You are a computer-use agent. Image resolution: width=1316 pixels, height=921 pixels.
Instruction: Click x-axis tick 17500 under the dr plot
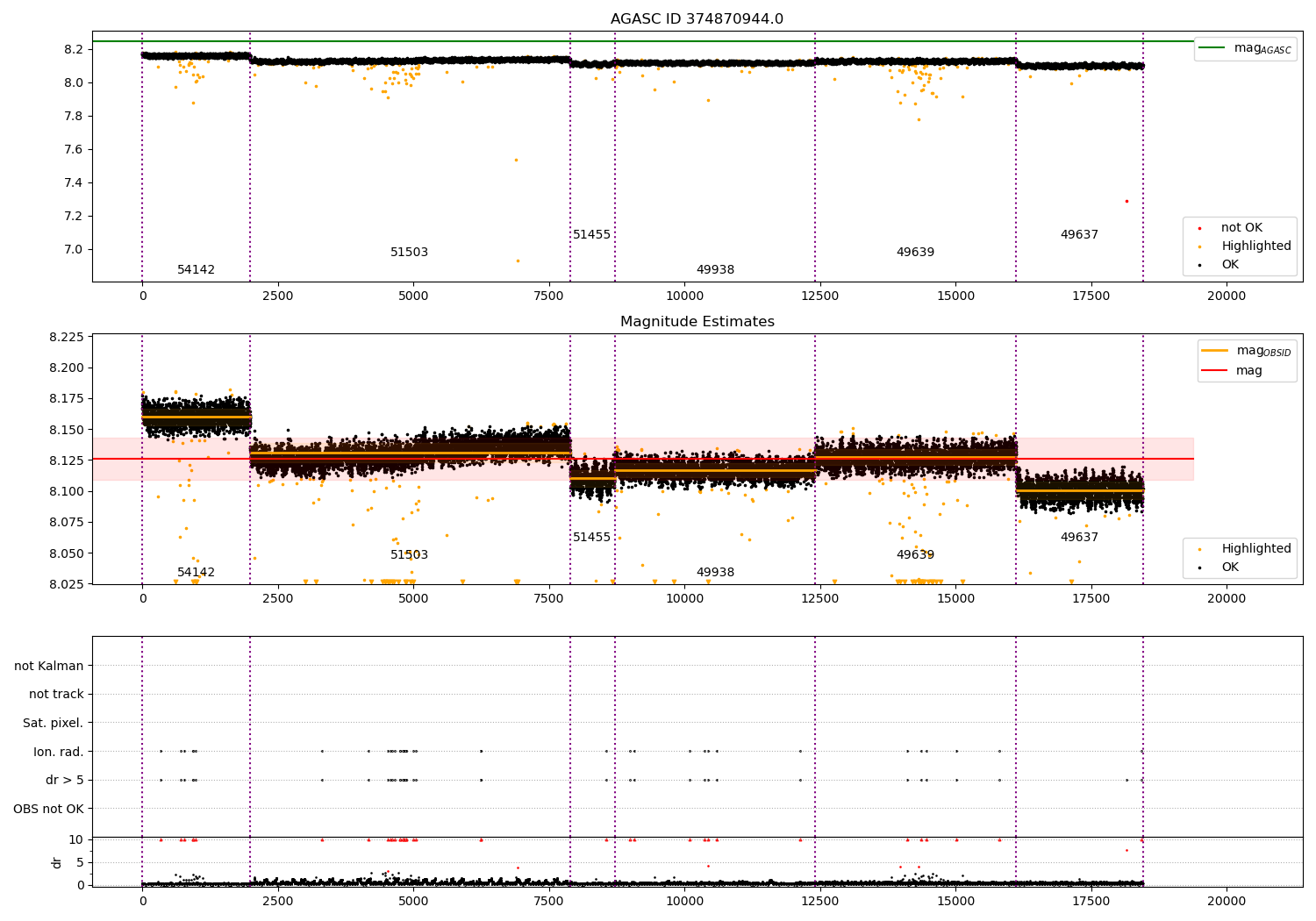click(x=1091, y=901)
